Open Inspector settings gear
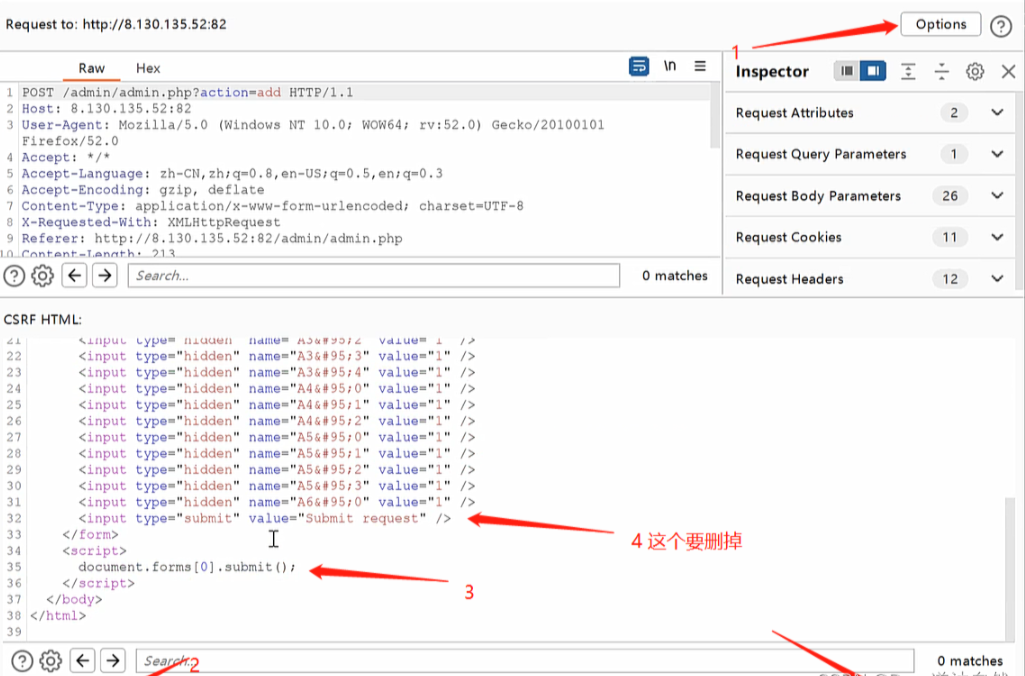 tap(975, 71)
